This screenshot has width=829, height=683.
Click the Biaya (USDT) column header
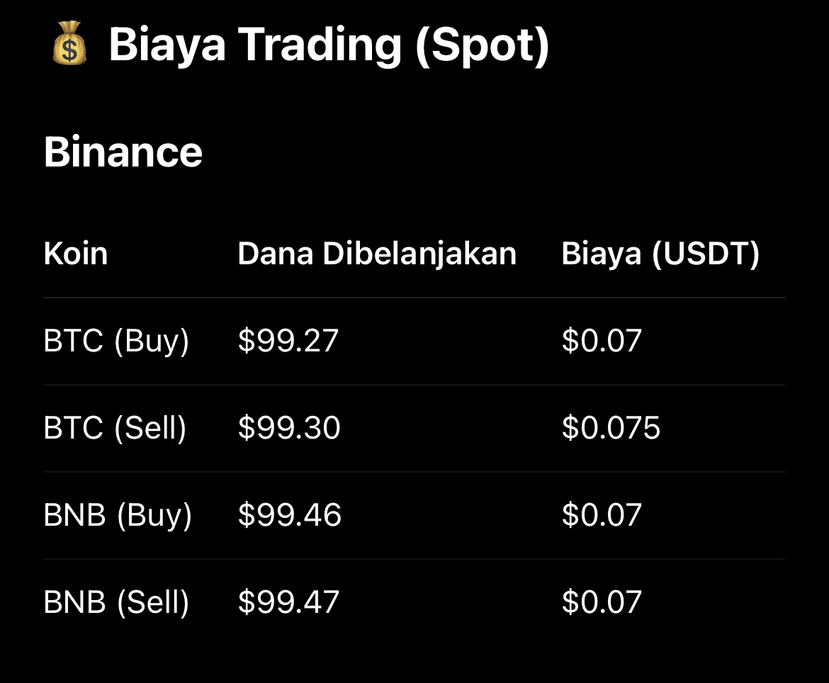click(660, 254)
